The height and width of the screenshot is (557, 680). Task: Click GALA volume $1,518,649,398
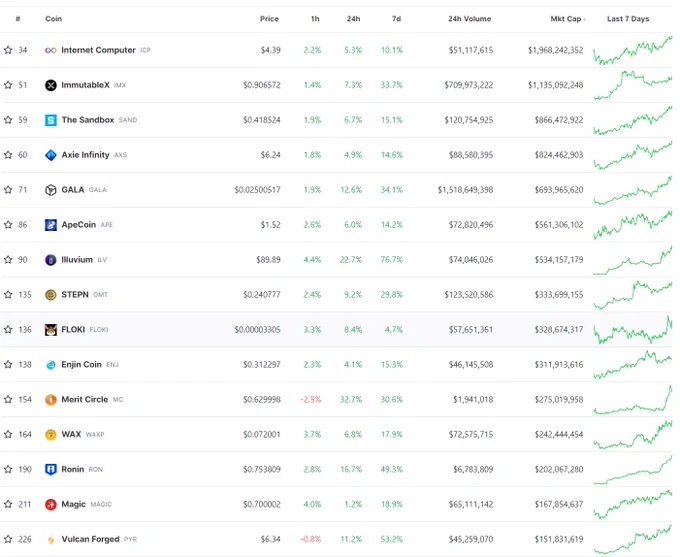tap(465, 190)
